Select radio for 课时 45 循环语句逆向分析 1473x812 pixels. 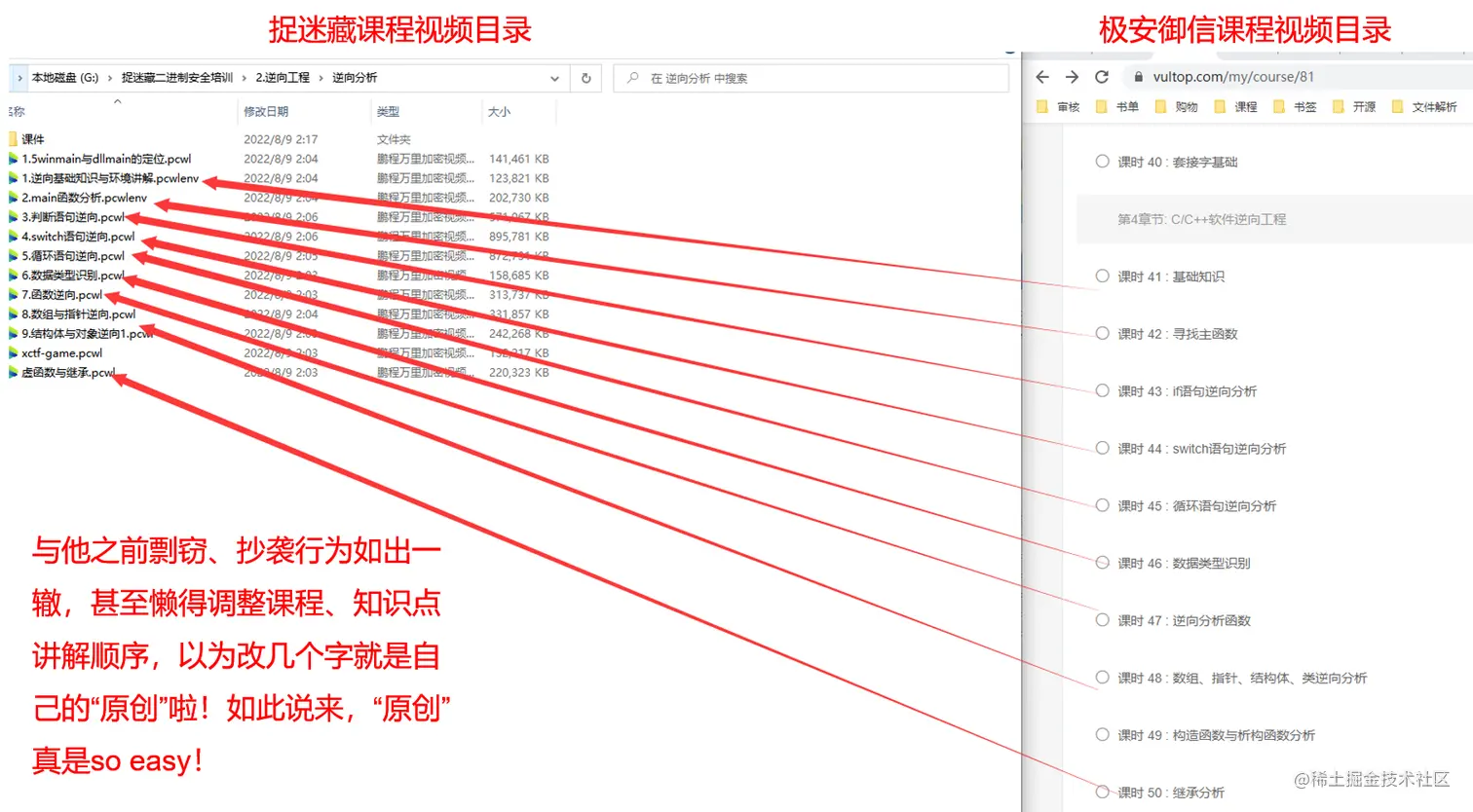click(1102, 505)
